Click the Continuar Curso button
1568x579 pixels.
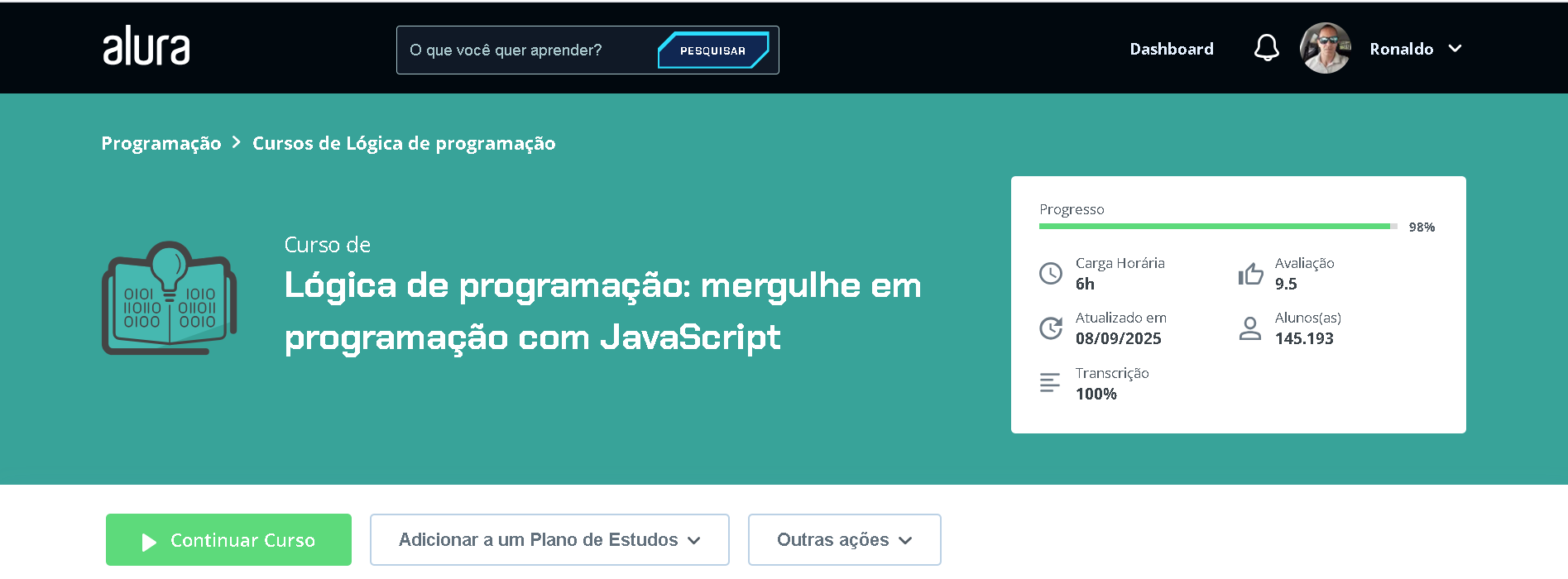[228, 540]
